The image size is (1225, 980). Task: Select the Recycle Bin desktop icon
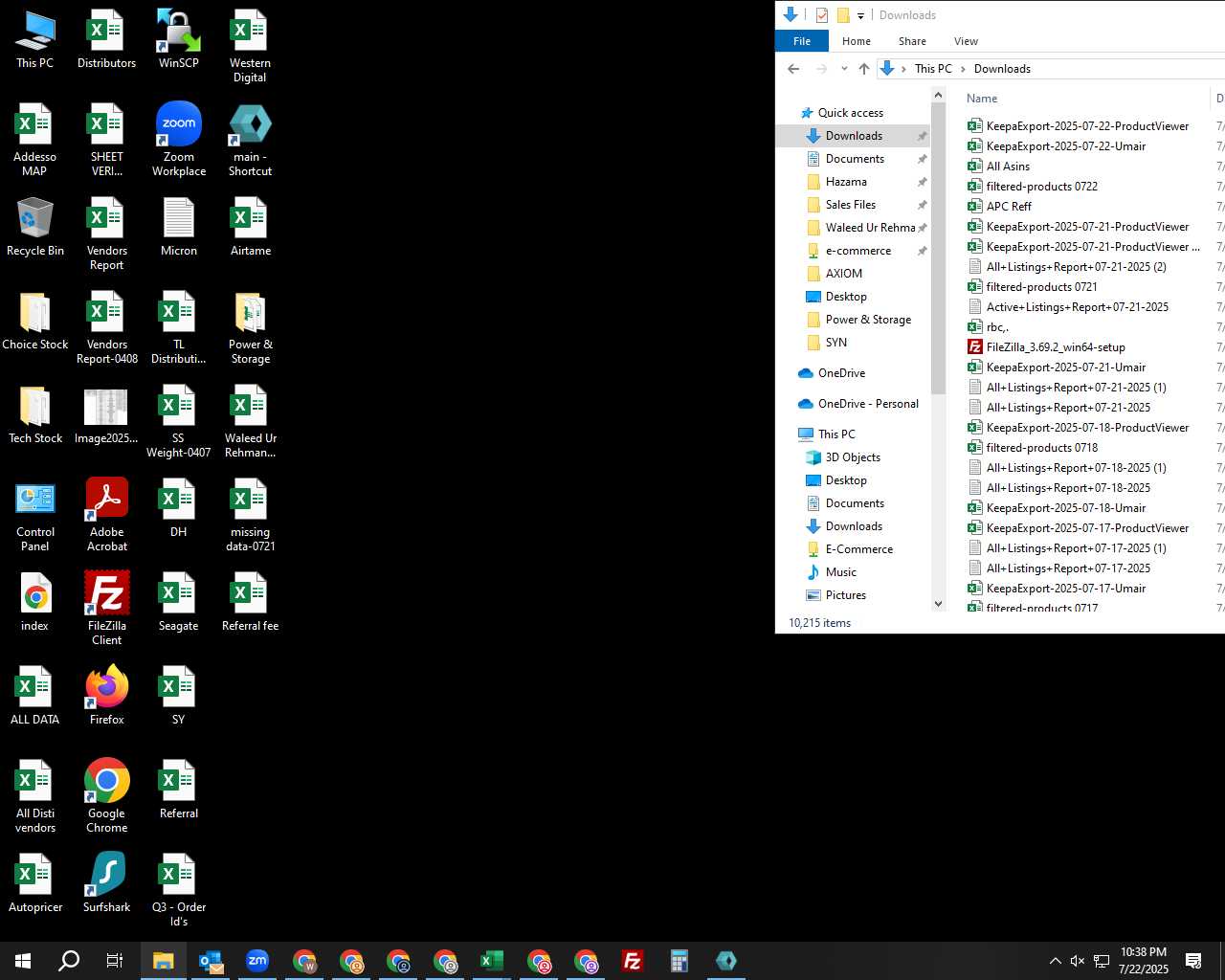(x=35, y=228)
